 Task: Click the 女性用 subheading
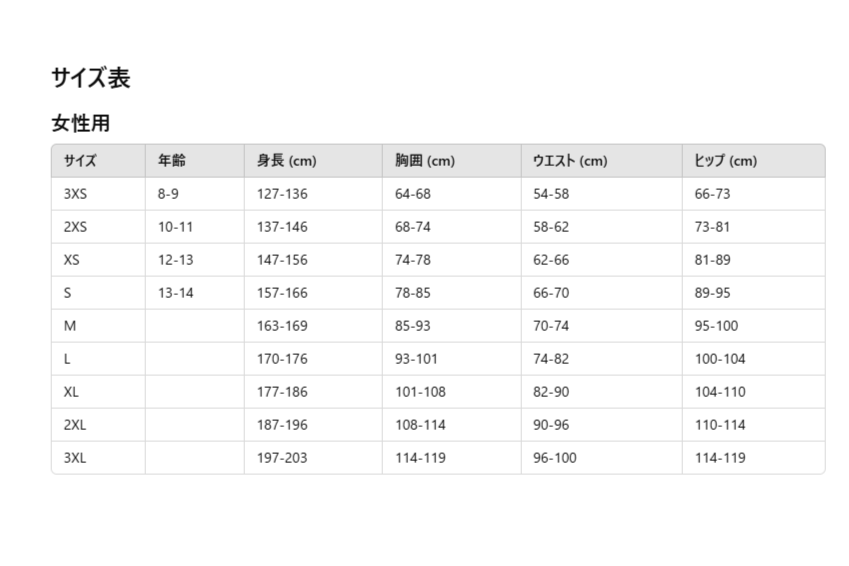point(81,123)
